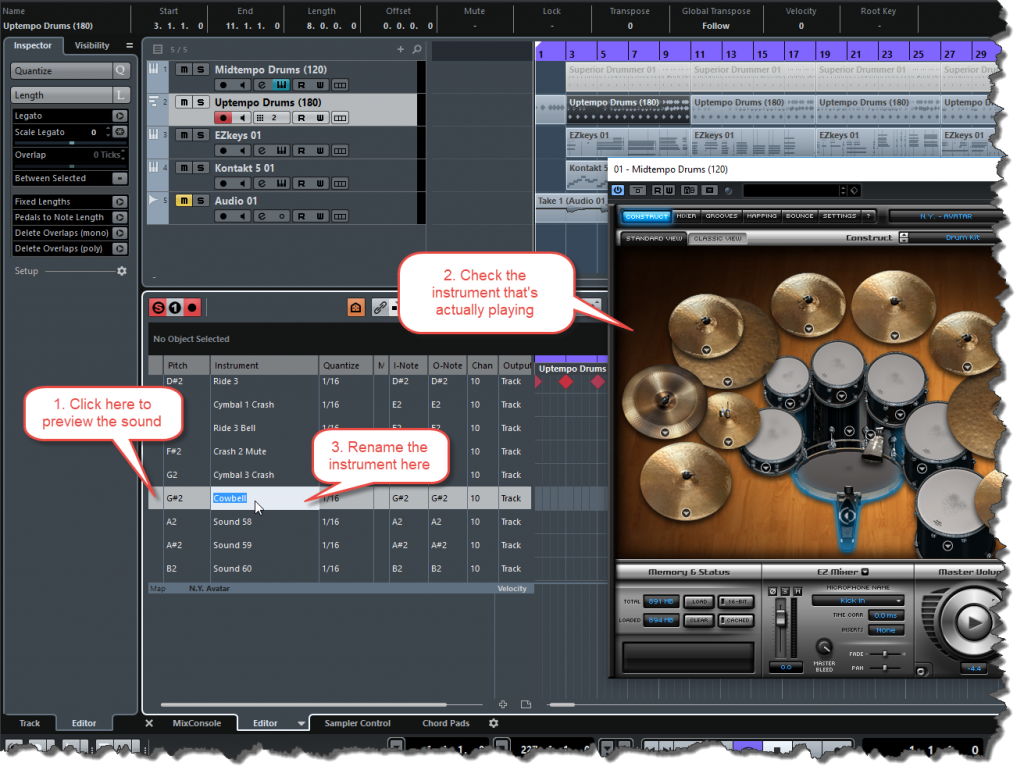Switch to the Track tab in left zone
Screen dimensions: 1024x777
pyautogui.click(x=29, y=723)
